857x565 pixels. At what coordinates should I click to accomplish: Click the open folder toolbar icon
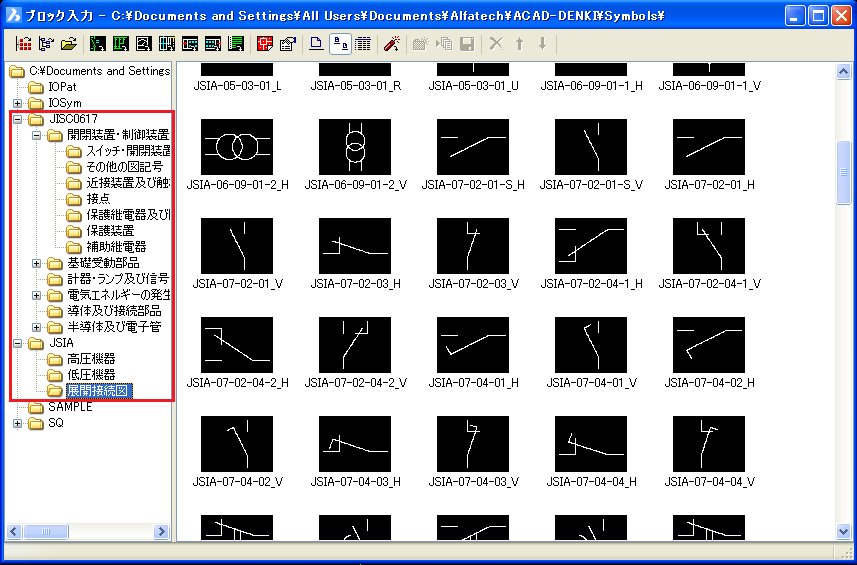69,44
